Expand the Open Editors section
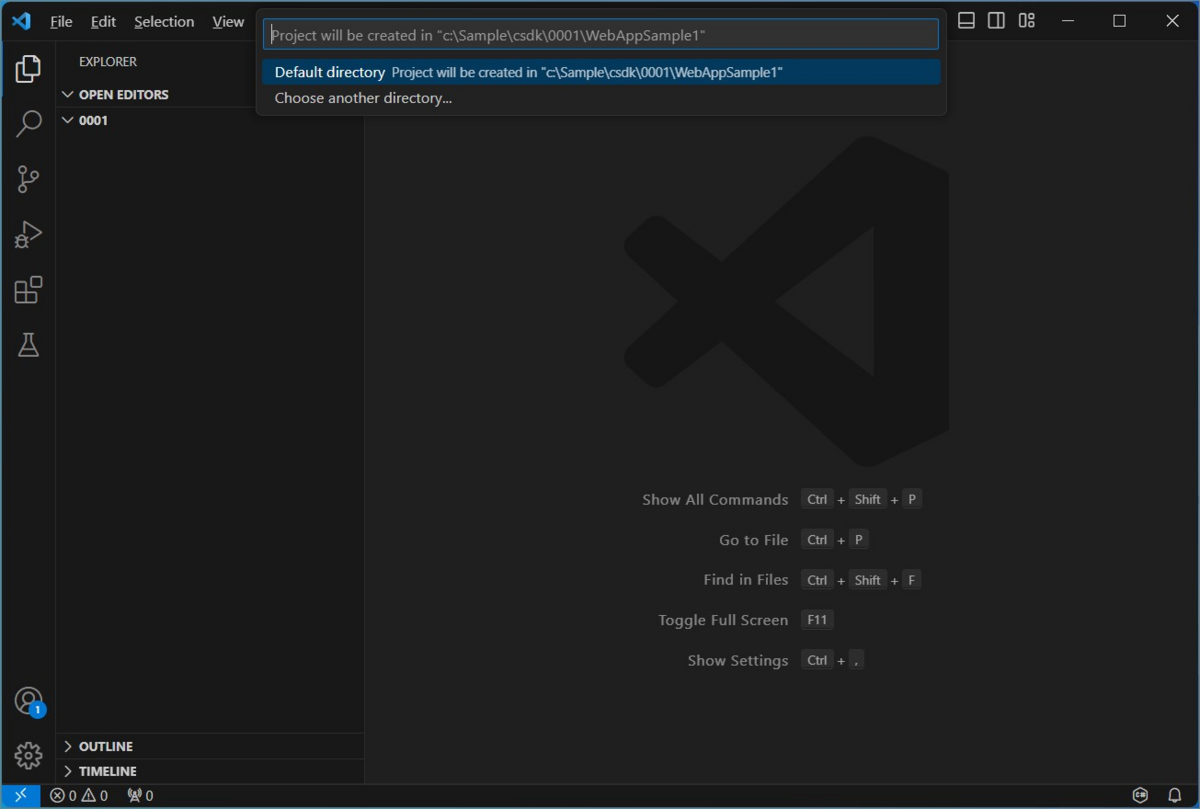The width and height of the screenshot is (1200, 809). click(210, 94)
